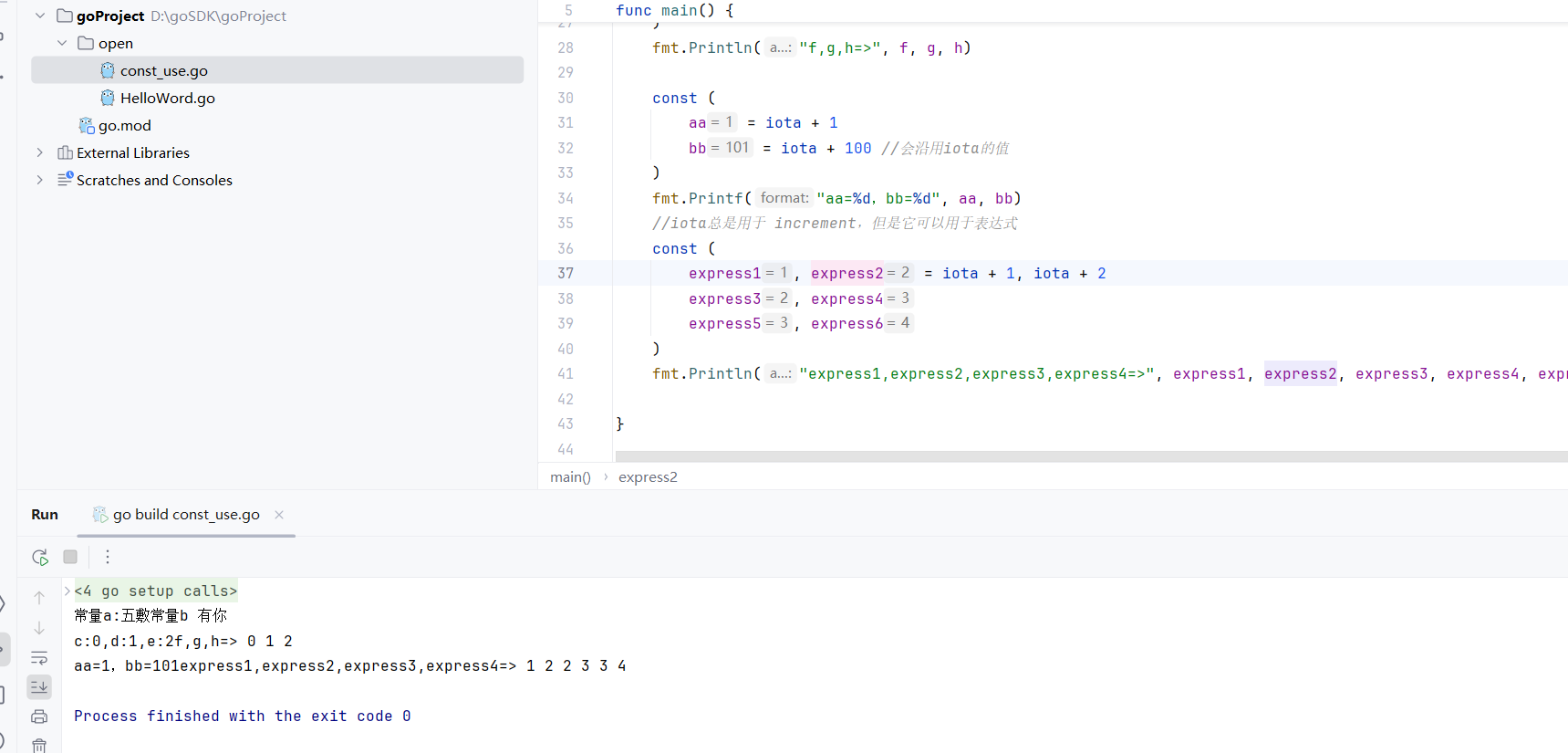Click the express2 constant on line 37

pos(847,273)
